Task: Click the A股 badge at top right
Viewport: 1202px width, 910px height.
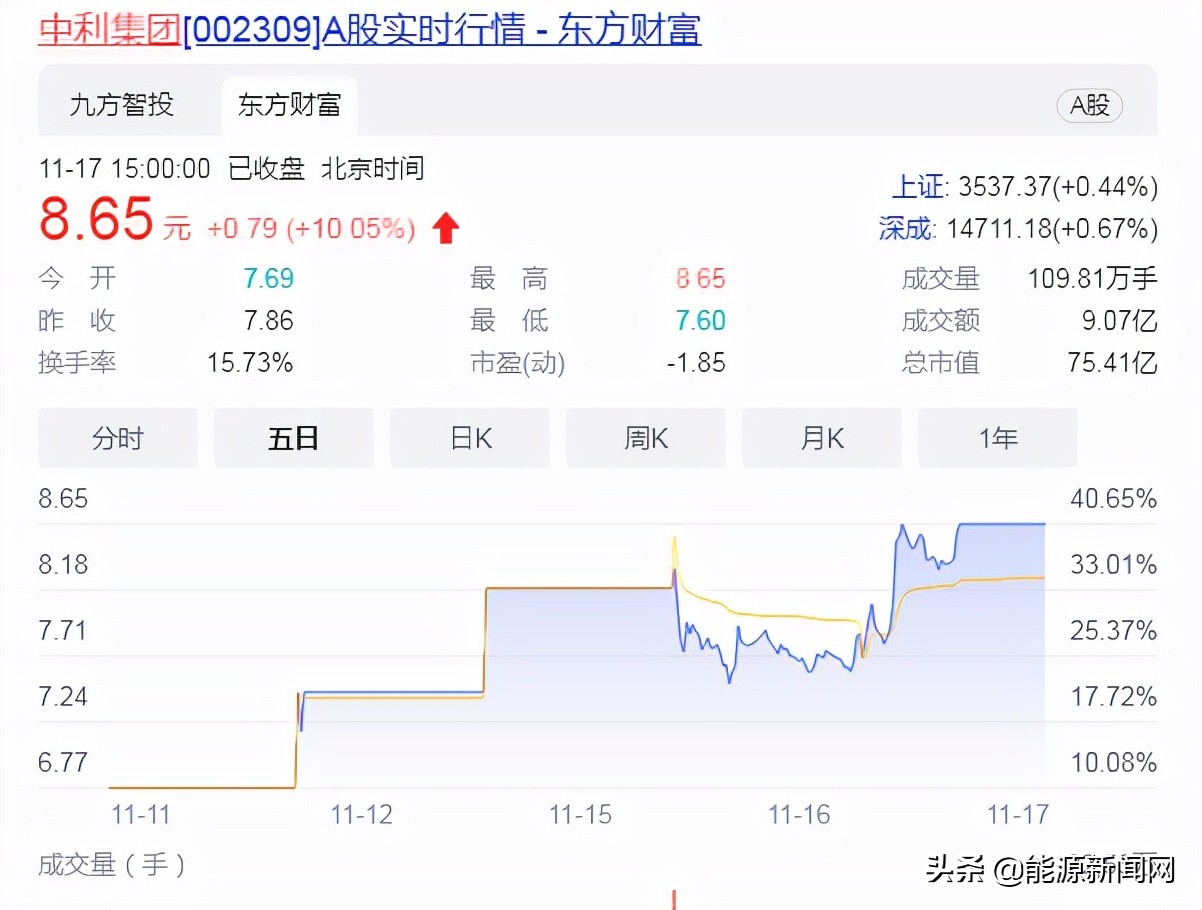Action: [1089, 106]
